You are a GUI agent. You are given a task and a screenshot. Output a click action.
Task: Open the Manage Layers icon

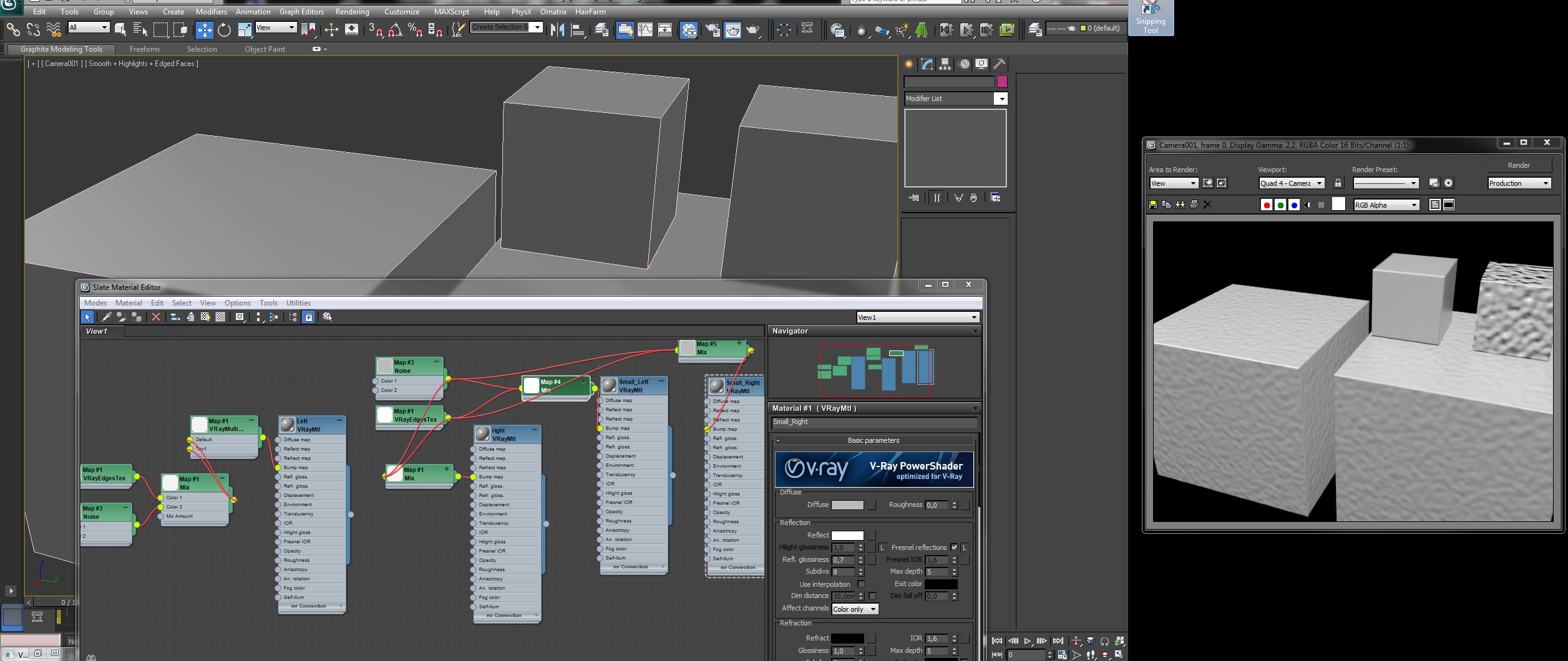tap(601, 29)
